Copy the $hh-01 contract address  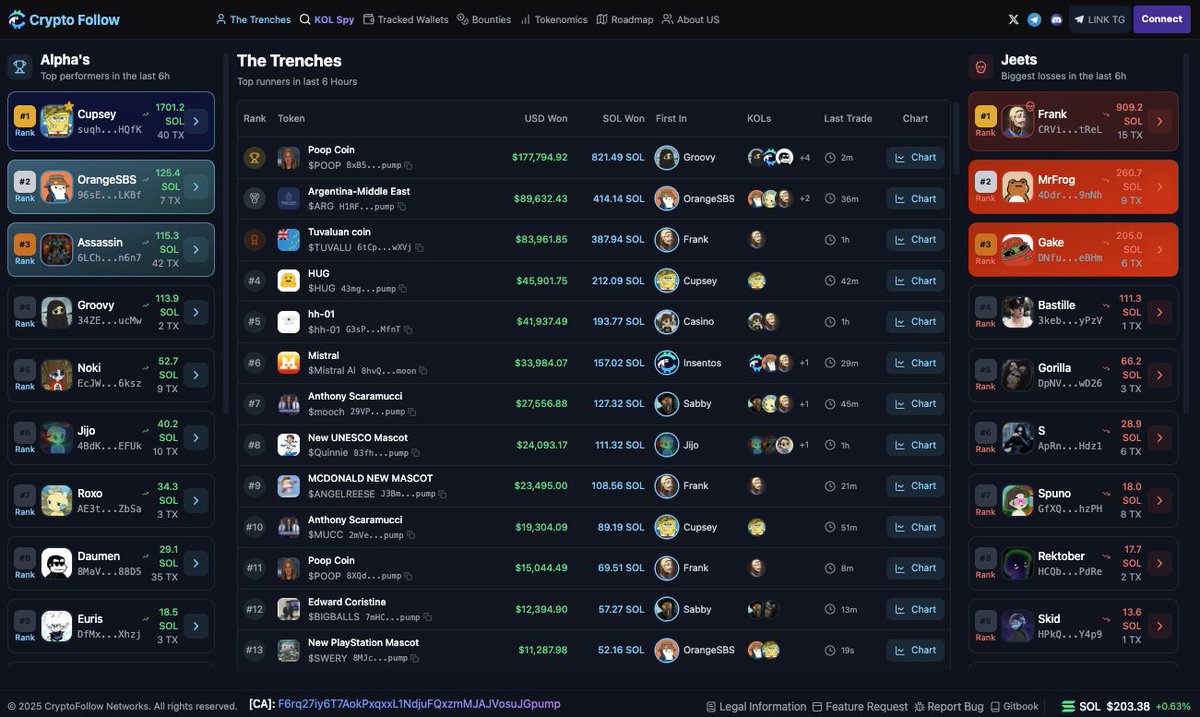408,329
